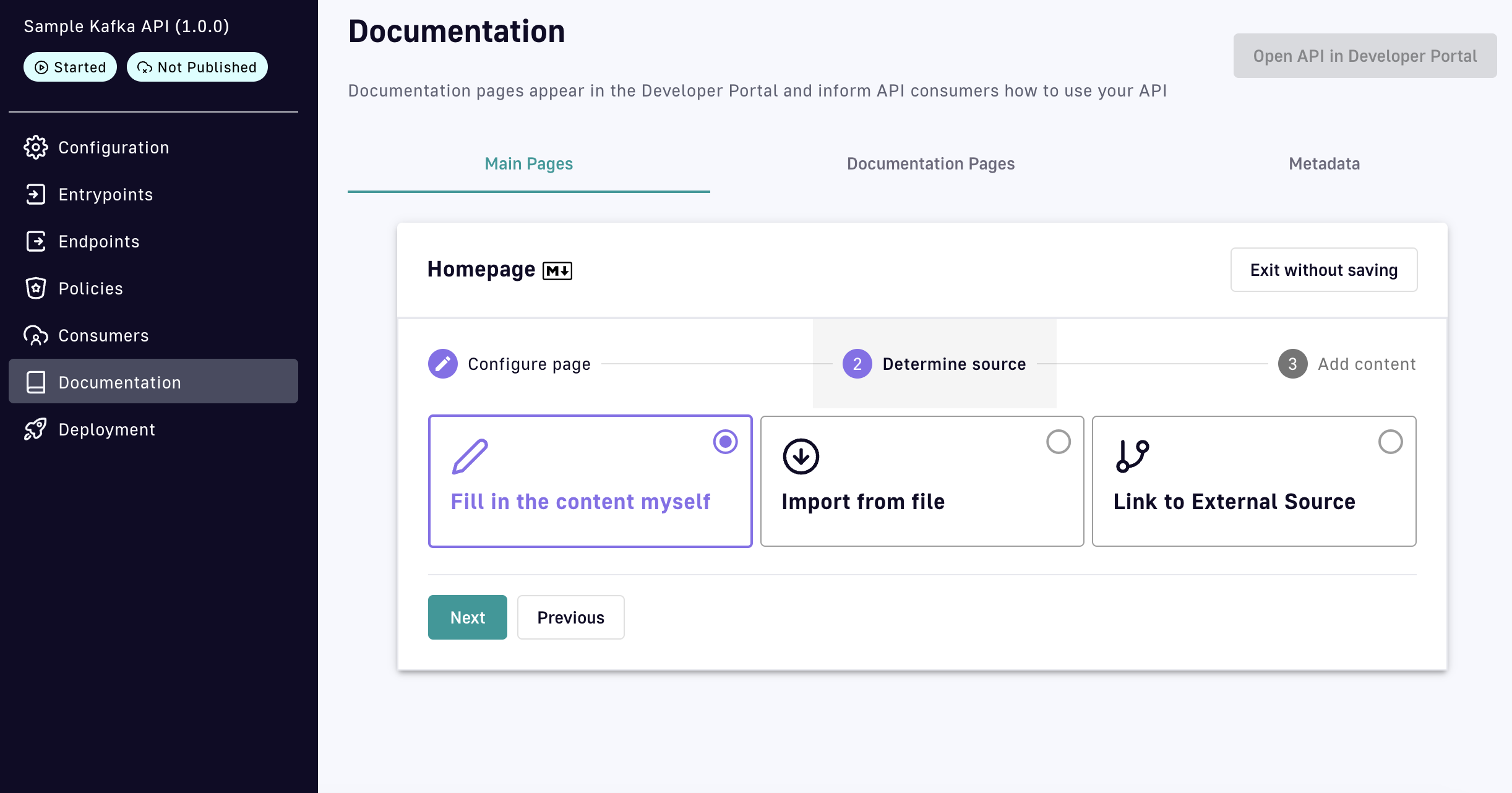Open the Metadata tab
The image size is (1512, 793).
coord(1324,164)
